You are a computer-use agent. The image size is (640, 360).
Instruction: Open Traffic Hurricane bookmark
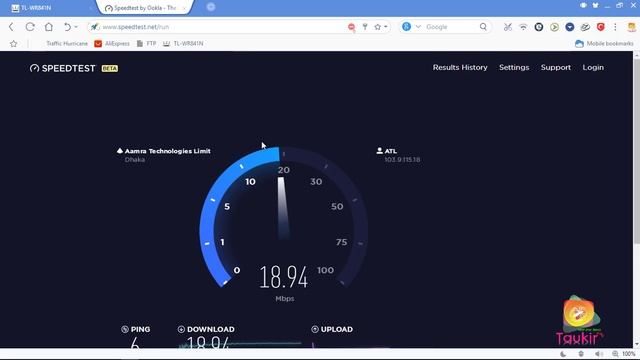(67, 43)
